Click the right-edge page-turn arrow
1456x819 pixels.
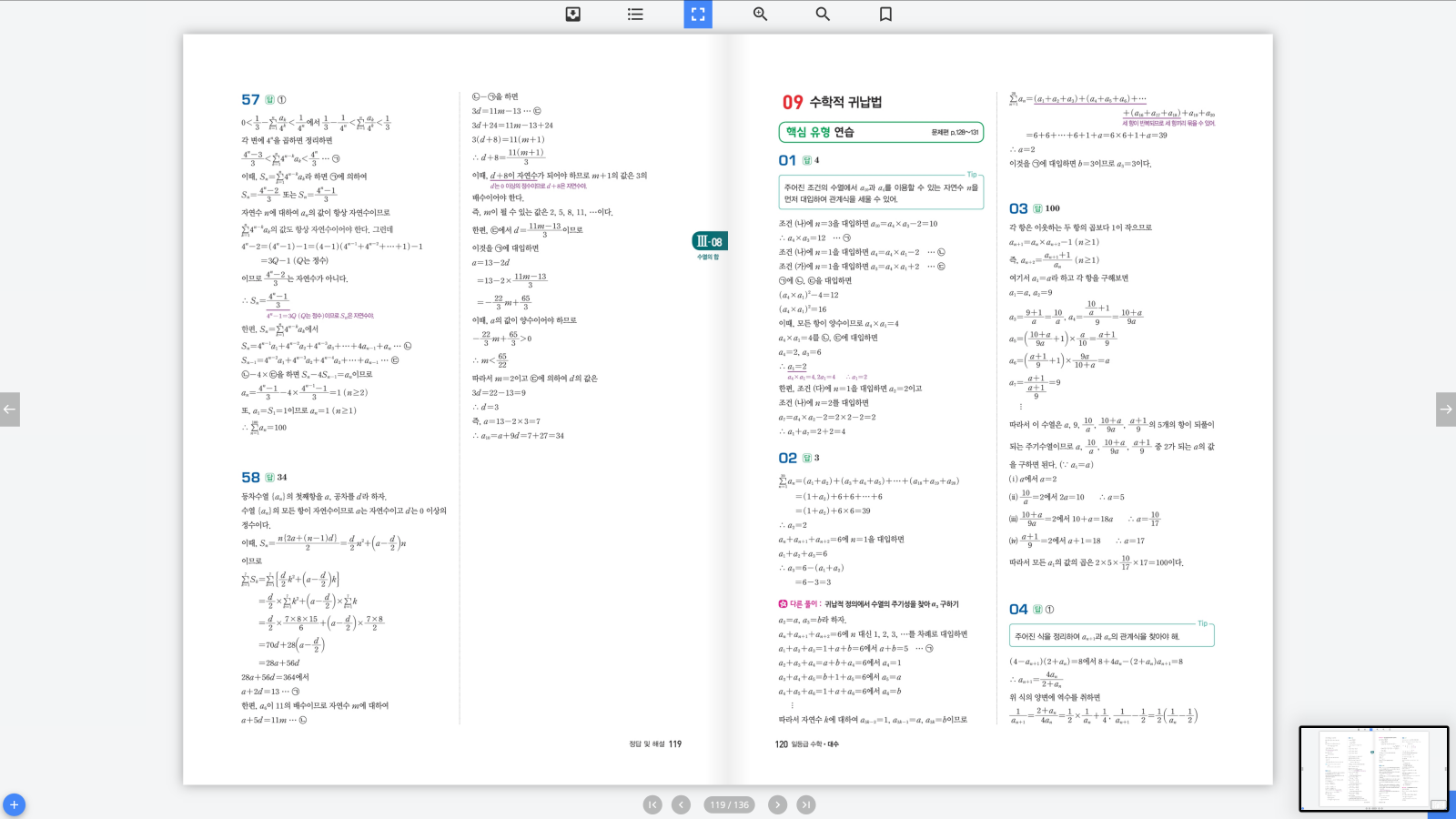pyautogui.click(x=1446, y=409)
